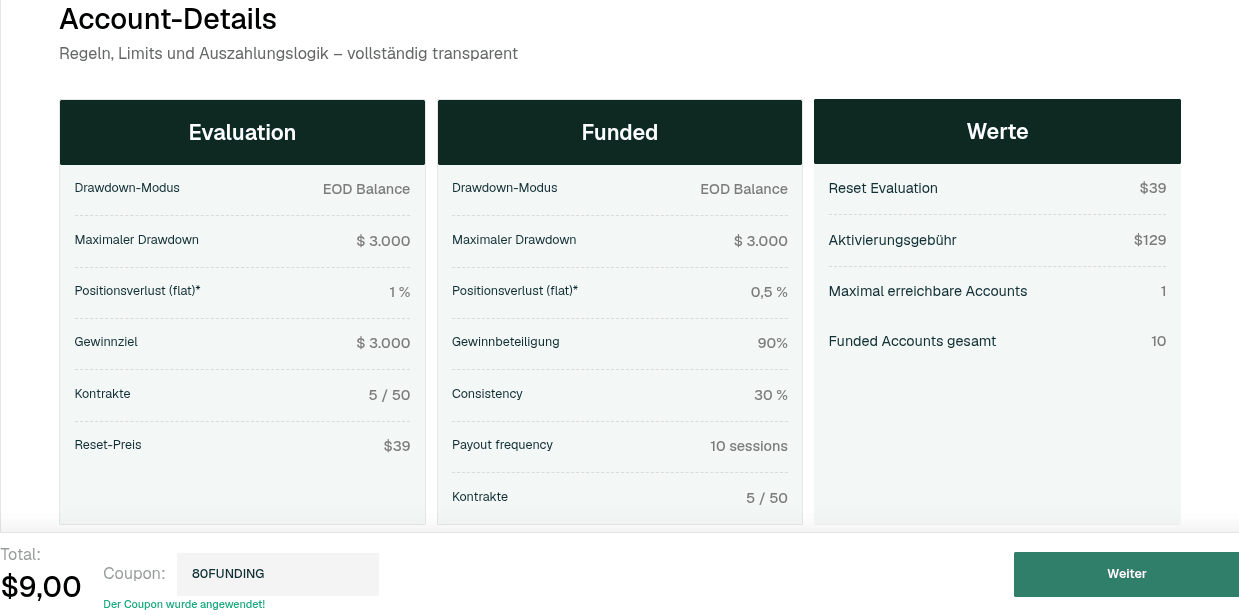This screenshot has height=615, width=1239.
Task: Click the 10 Funded Accounts gesamt value
Action: (1159, 341)
